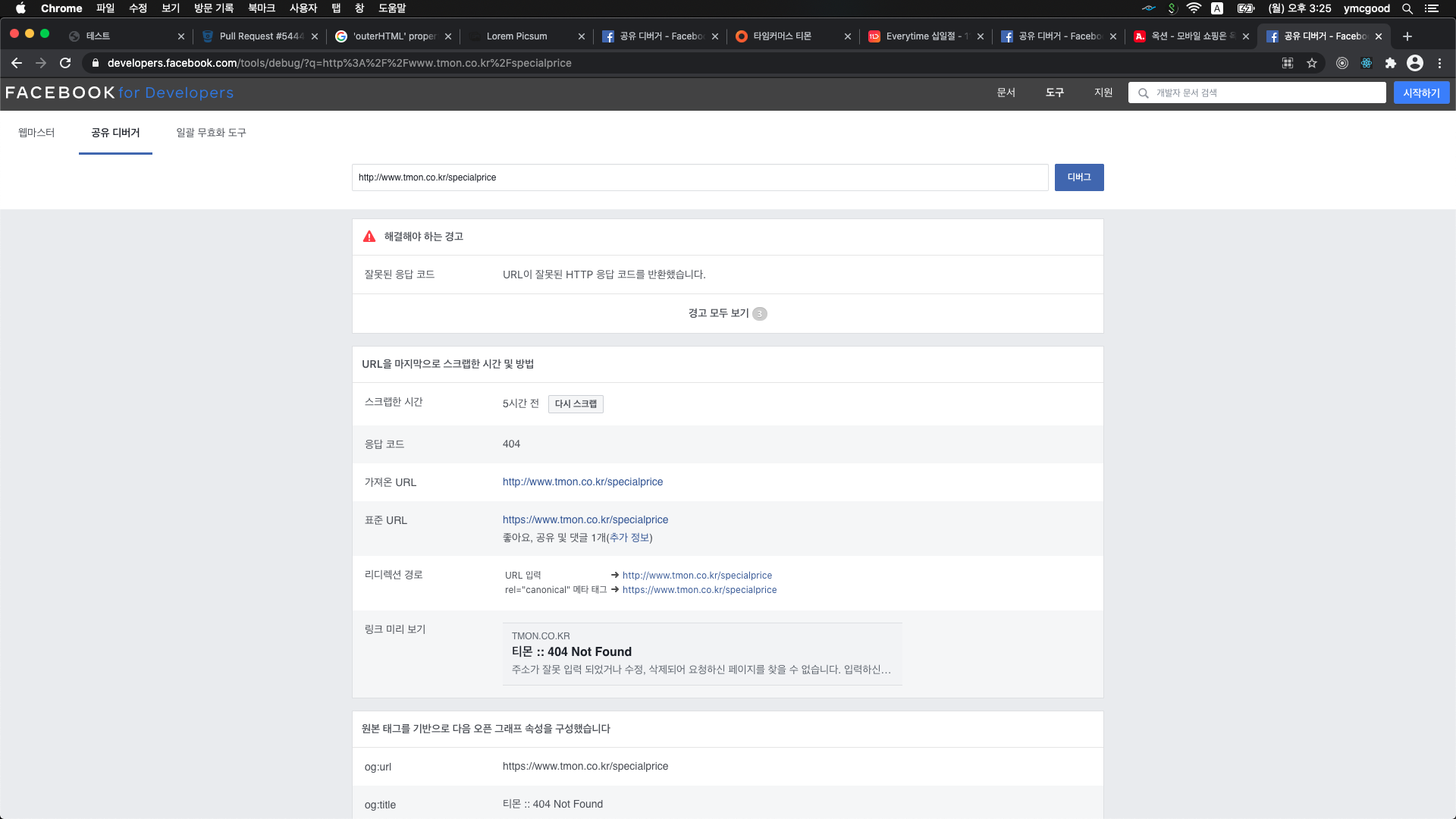Open the 가져온 URL link
This screenshot has height=819, width=1456.
point(582,482)
